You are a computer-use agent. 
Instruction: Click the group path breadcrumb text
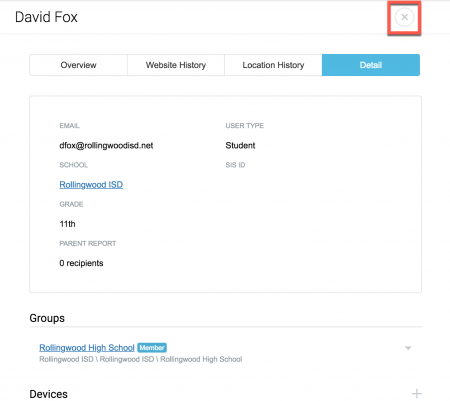coord(141,359)
